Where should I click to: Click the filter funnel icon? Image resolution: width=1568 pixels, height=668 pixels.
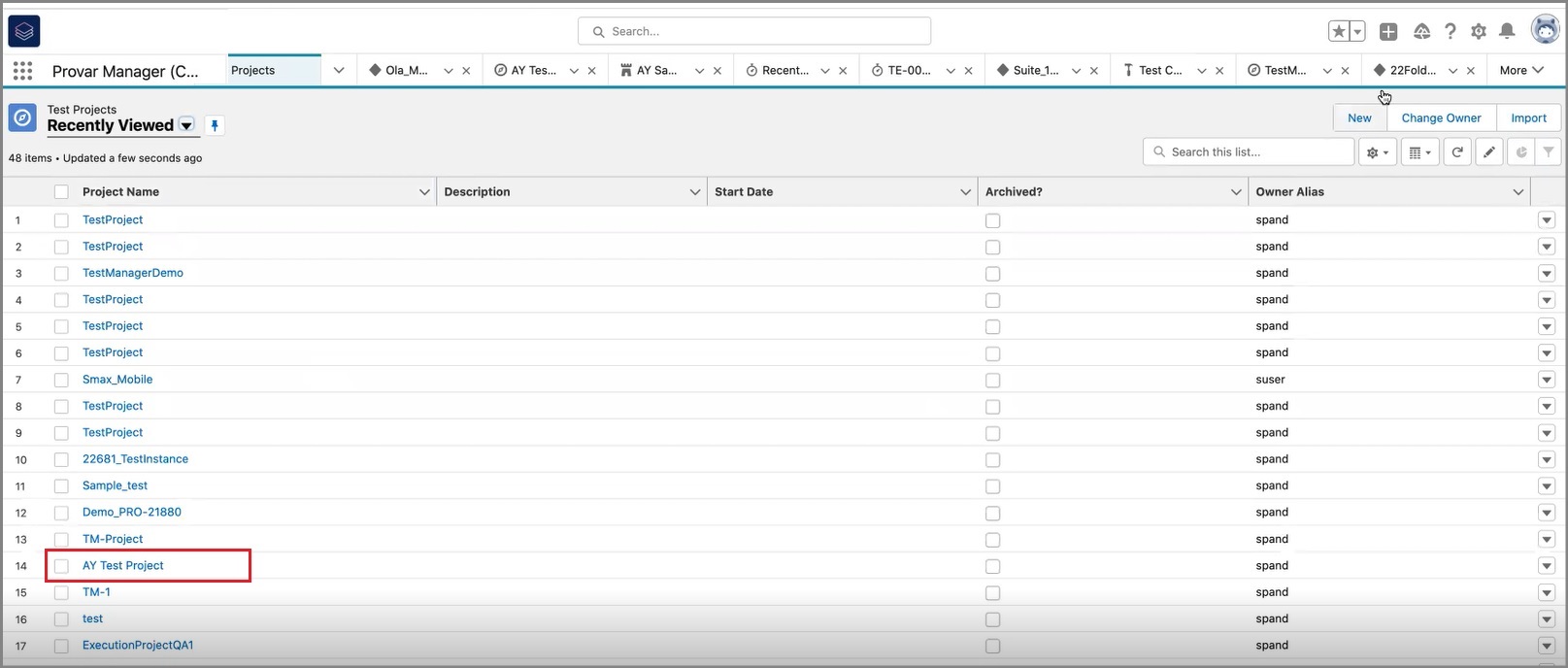1549,152
